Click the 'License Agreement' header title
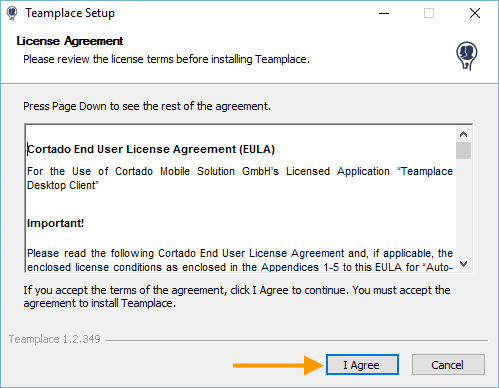Viewport: 499px width, 388px height. [70, 41]
